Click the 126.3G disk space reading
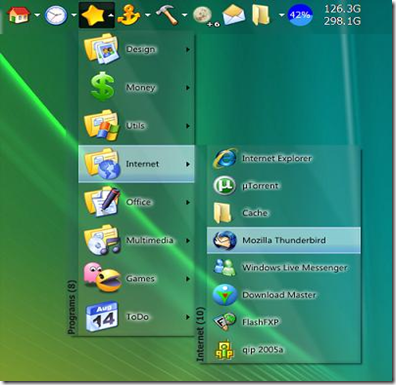Viewport: 396px width, 385px height. coord(343,9)
